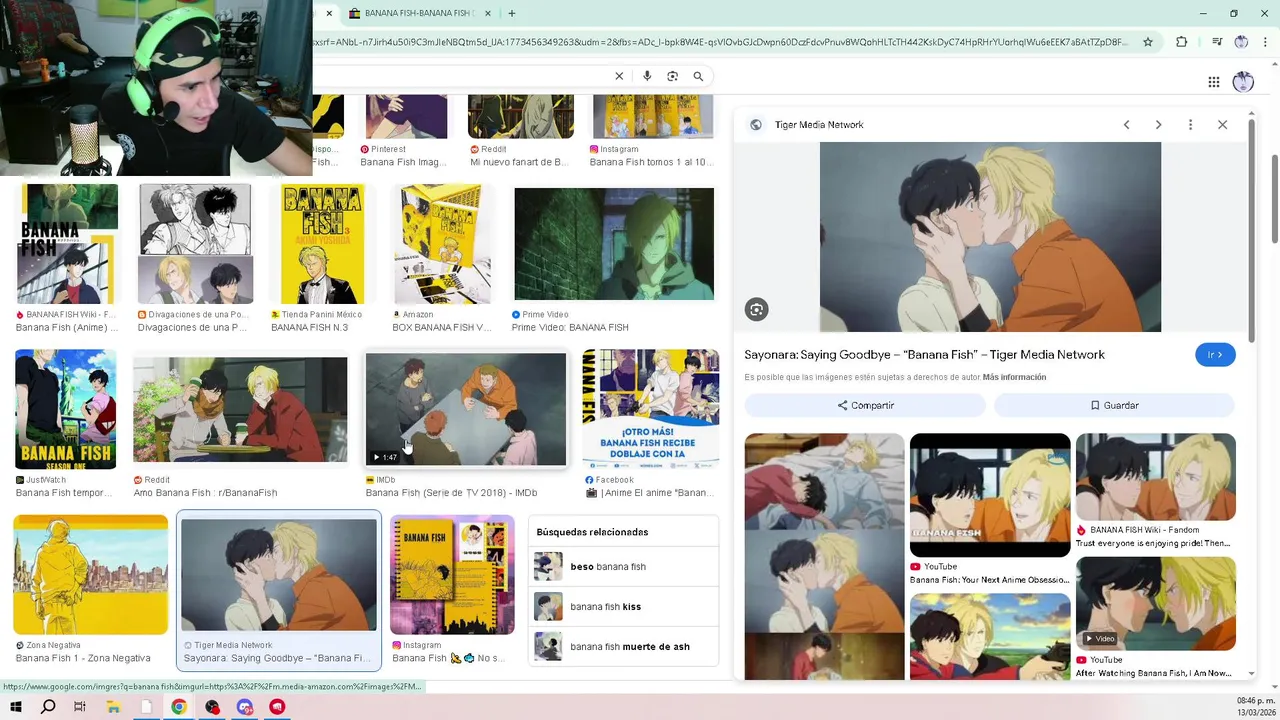Switch to the BANANA FISH-BANANA FISH tab
The height and width of the screenshot is (720, 1280).
click(418, 13)
